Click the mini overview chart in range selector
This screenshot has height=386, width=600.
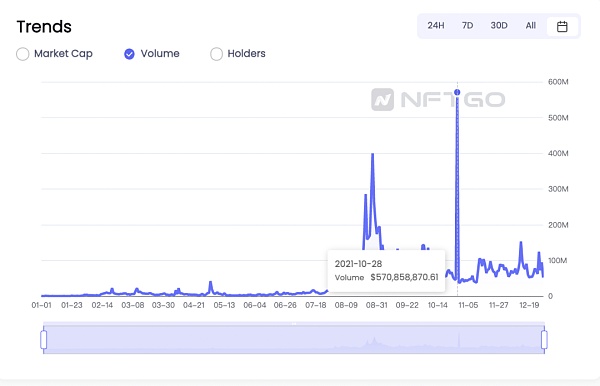[294, 339]
